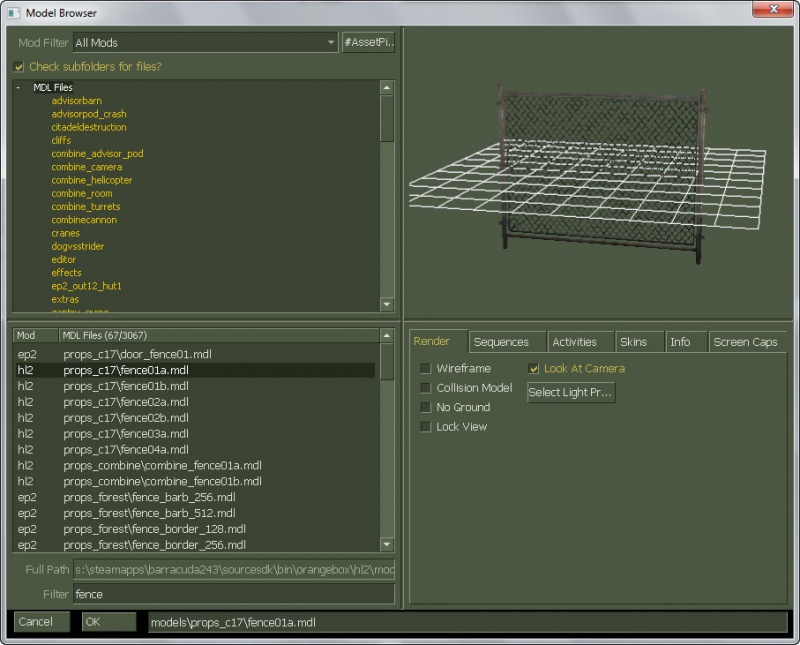Click the file list scroll down arrow
This screenshot has height=645, width=800.
387,544
